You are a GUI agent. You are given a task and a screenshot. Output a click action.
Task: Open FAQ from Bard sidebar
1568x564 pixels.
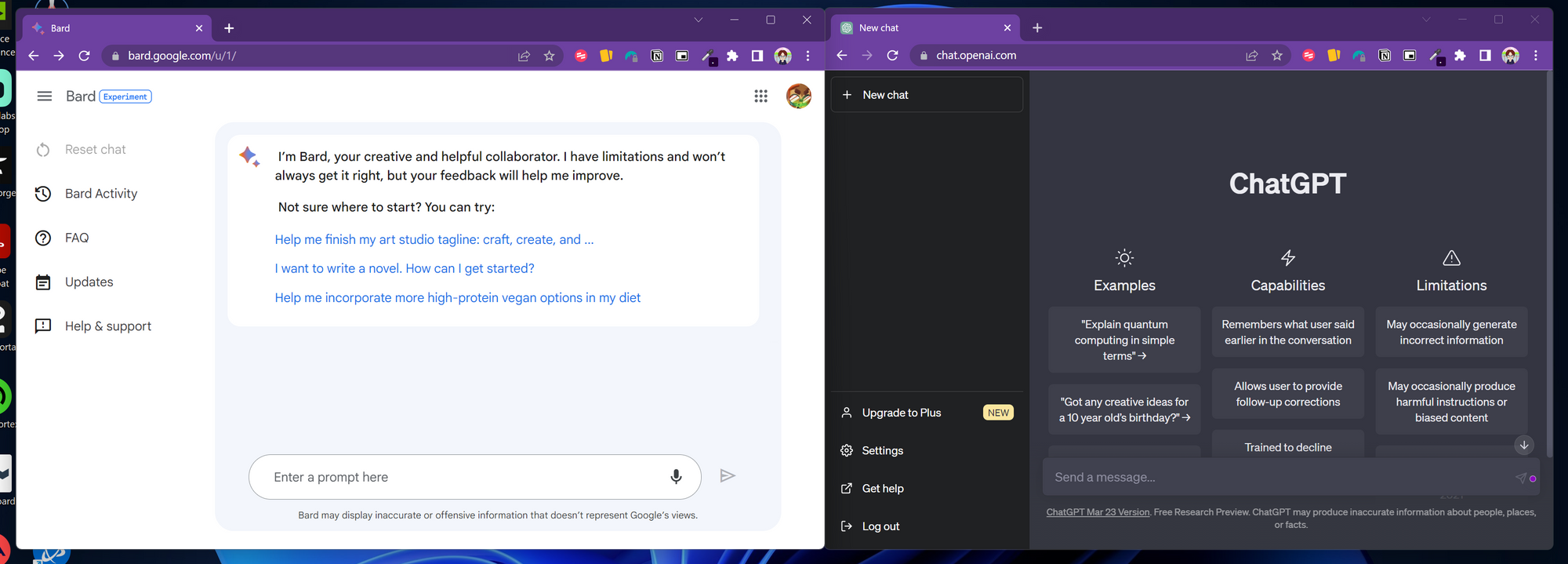click(77, 238)
